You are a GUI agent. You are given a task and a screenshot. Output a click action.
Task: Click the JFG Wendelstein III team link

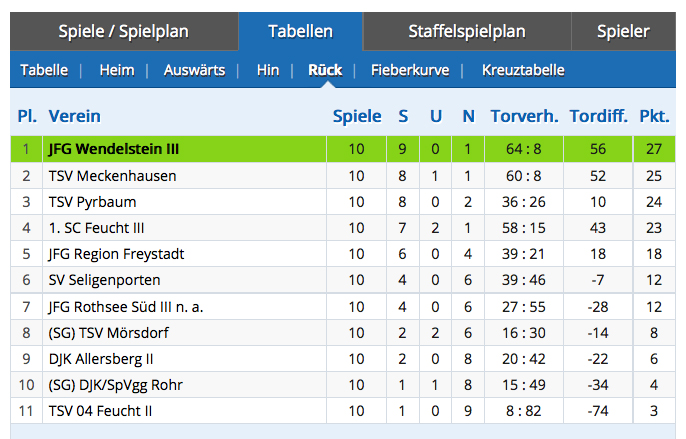coord(113,149)
